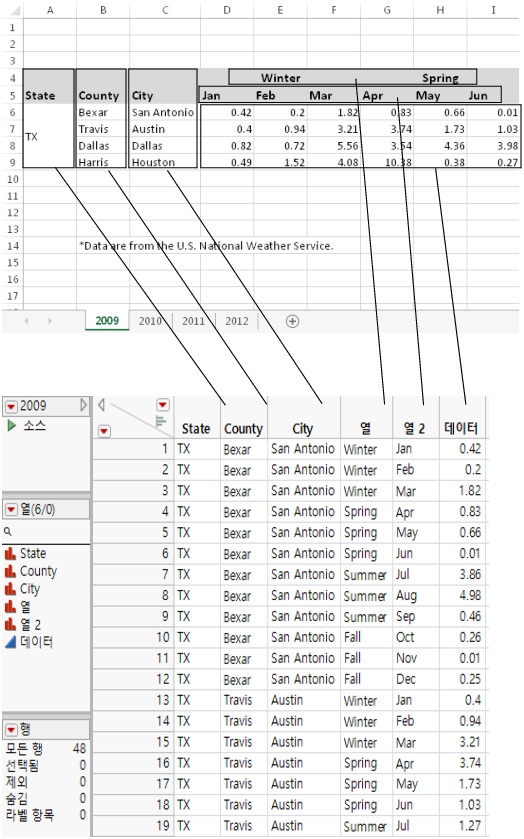Viewport: 524px width, 839px height.
Task: Click the 제외 excluded rows entry
Action: tap(45, 782)
